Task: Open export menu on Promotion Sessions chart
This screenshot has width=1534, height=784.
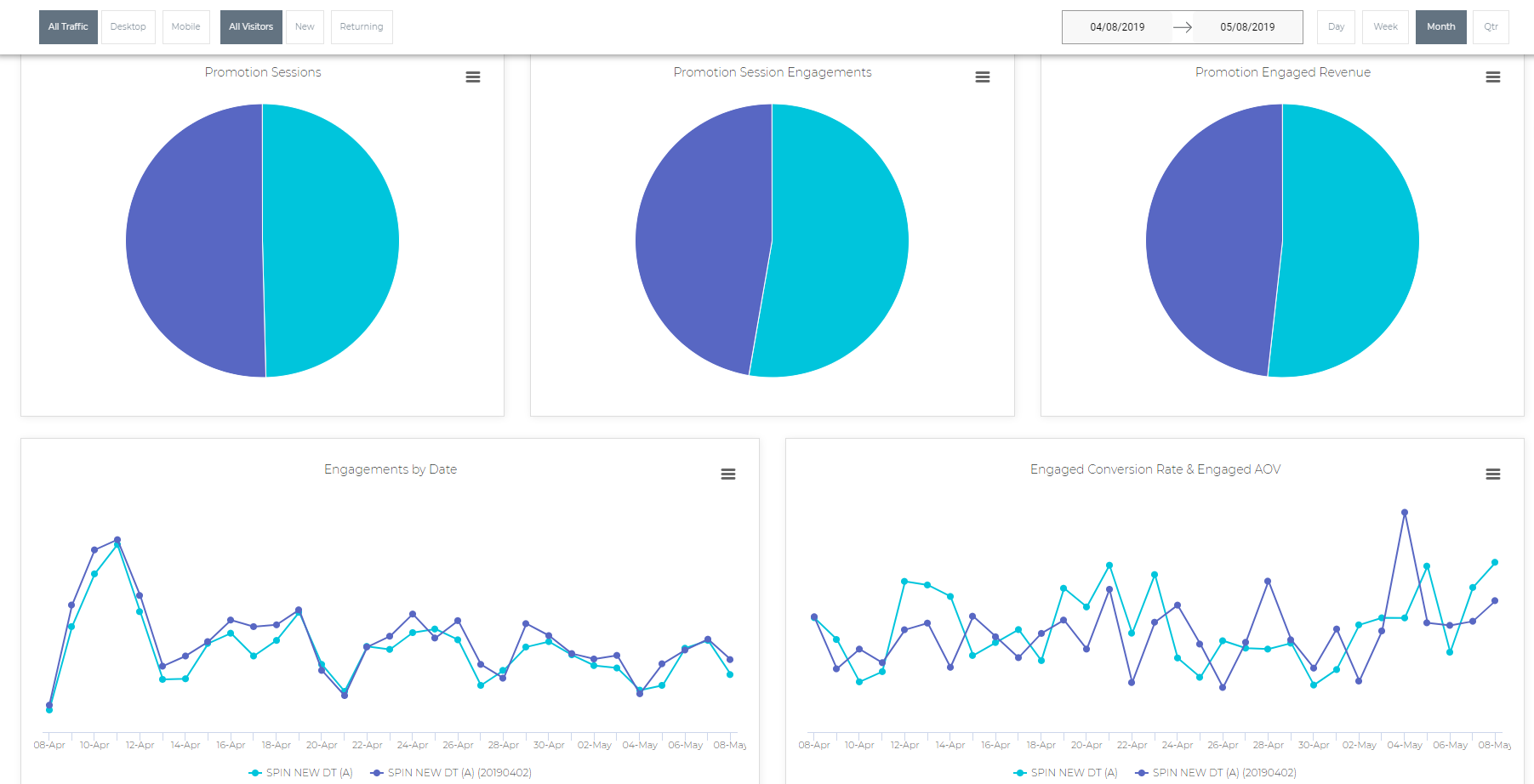Action: point(473,77)
